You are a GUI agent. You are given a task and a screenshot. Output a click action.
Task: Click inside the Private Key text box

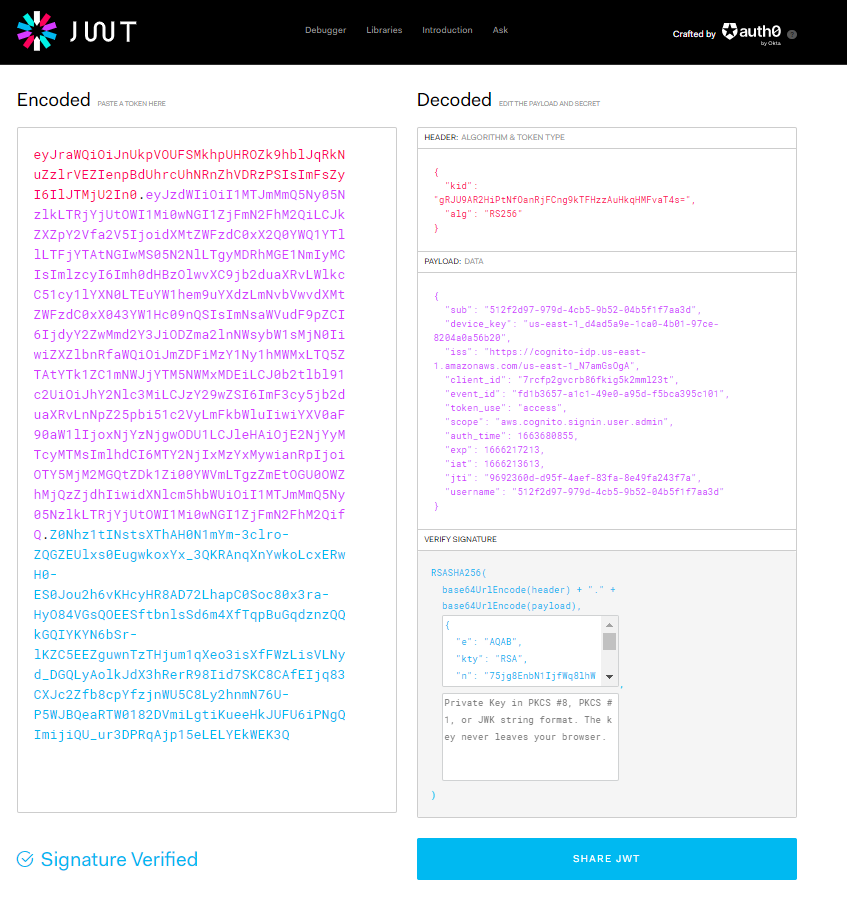tap(530, 737)
